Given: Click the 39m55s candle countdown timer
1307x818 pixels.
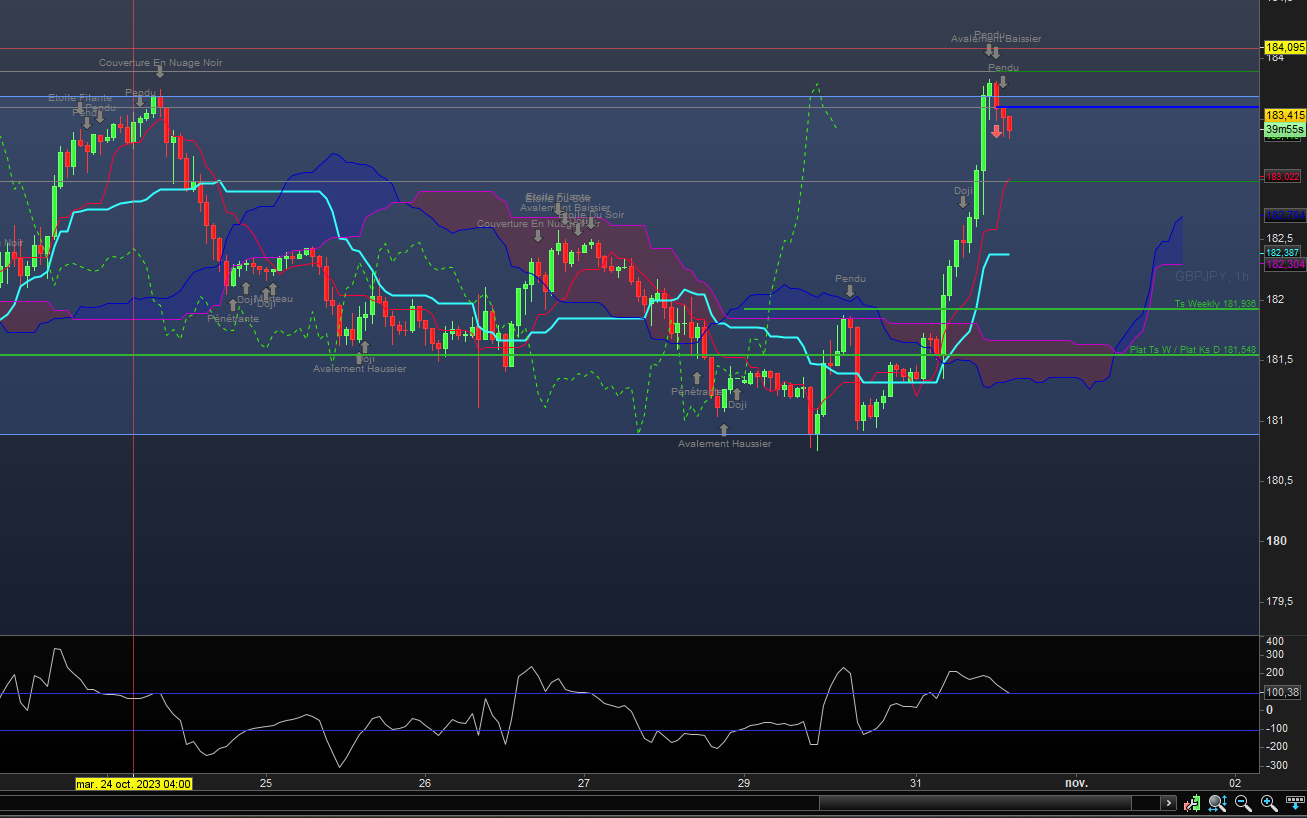Looking at the screenshot, I should point(1284,129).
